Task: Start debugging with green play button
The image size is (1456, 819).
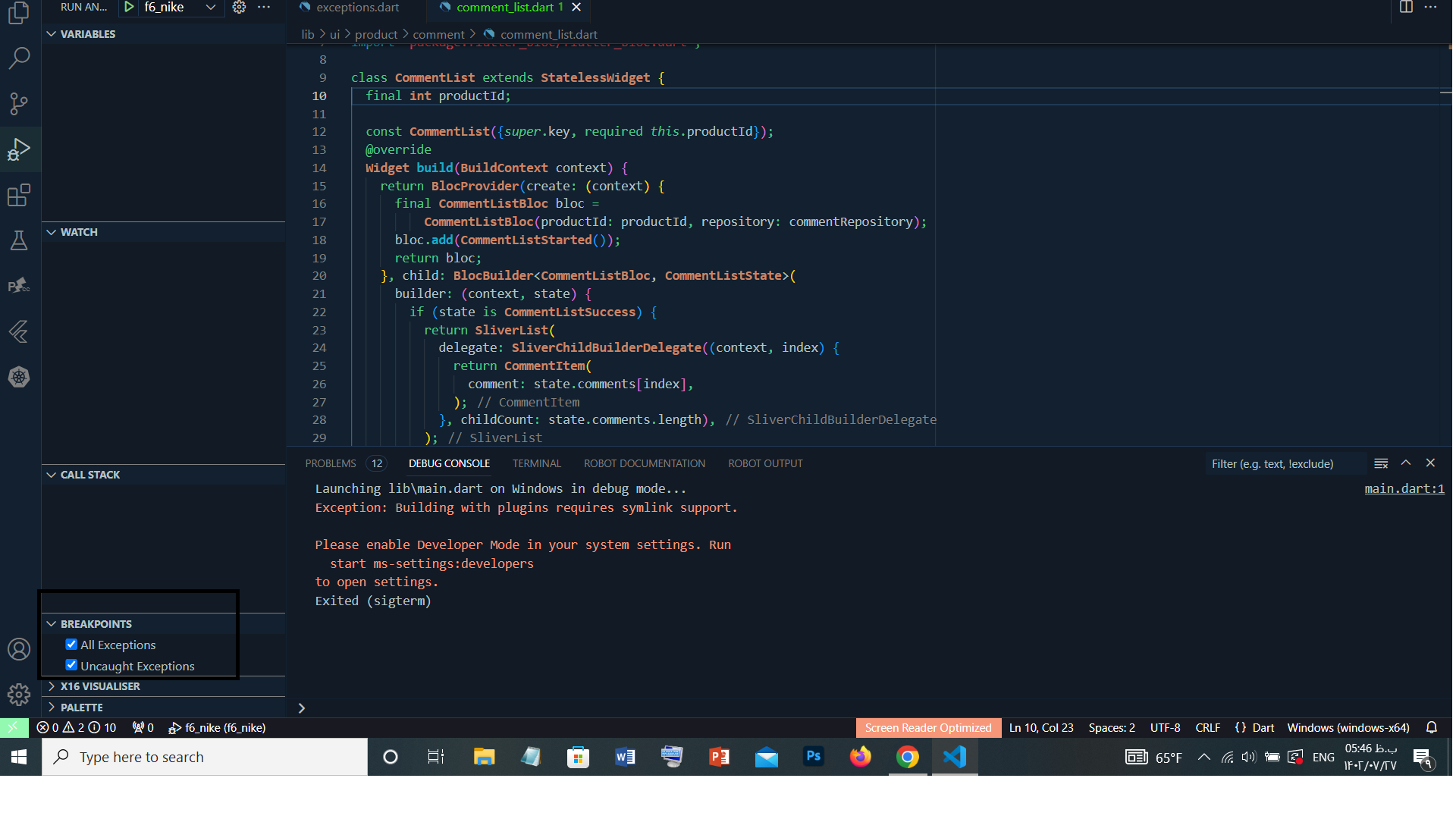Action: 129,7
